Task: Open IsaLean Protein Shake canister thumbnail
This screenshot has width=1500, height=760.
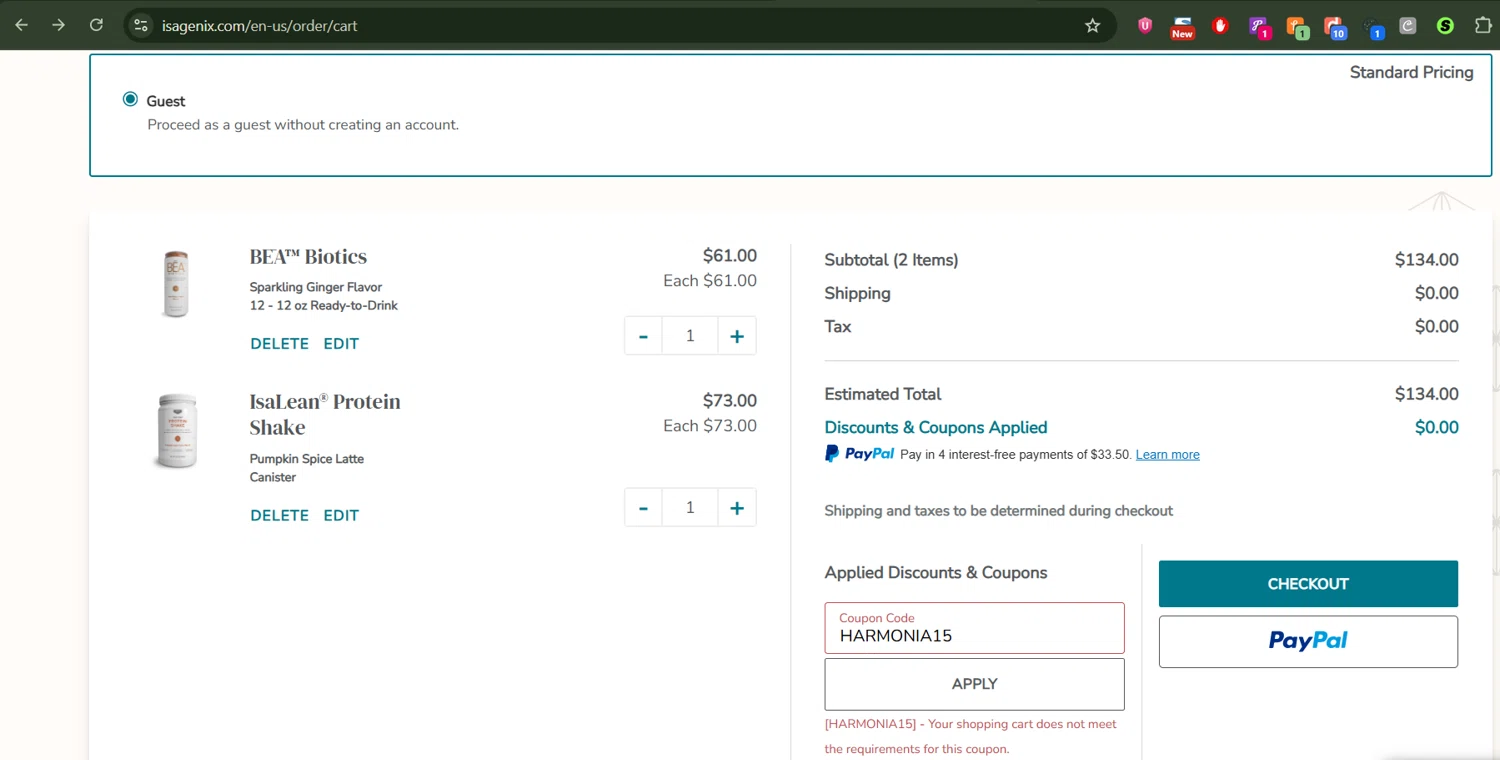Action: coord(177,431)
